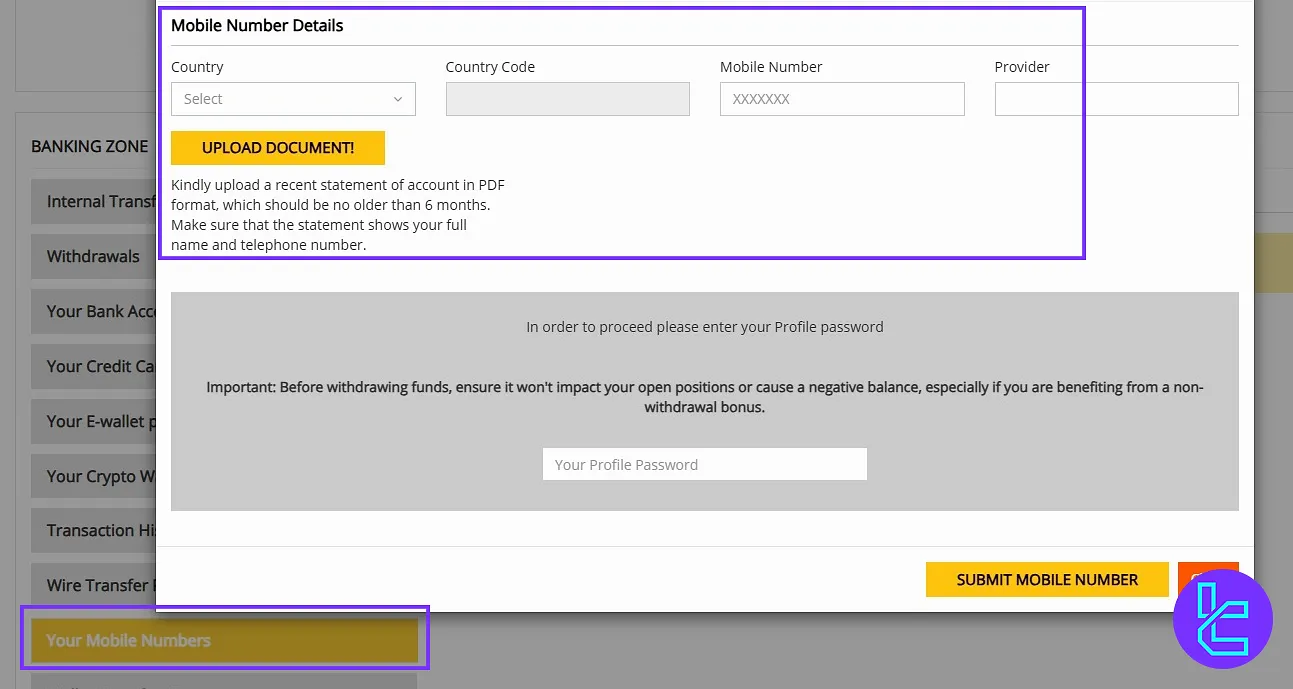Focus the Mobile Number input field
The image size is (1293, 689).
pyautogui.click(x=842, y=99)
